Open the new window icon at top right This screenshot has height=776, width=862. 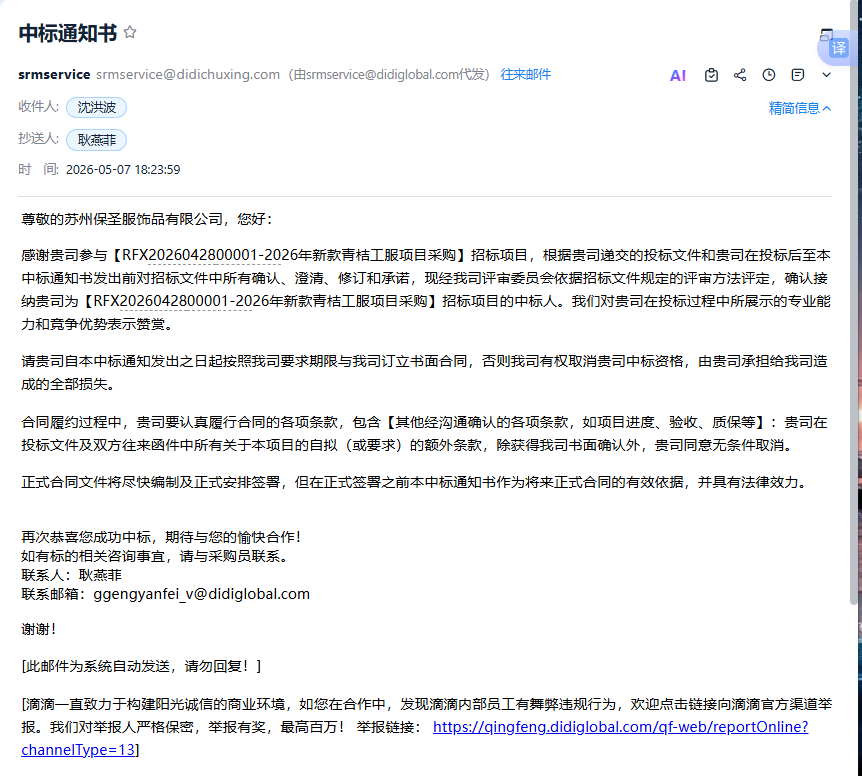(x=826, y=35)
